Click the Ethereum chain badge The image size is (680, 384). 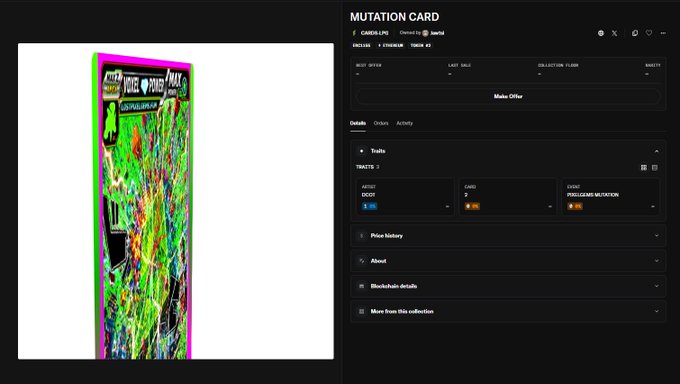pos(390,45)
